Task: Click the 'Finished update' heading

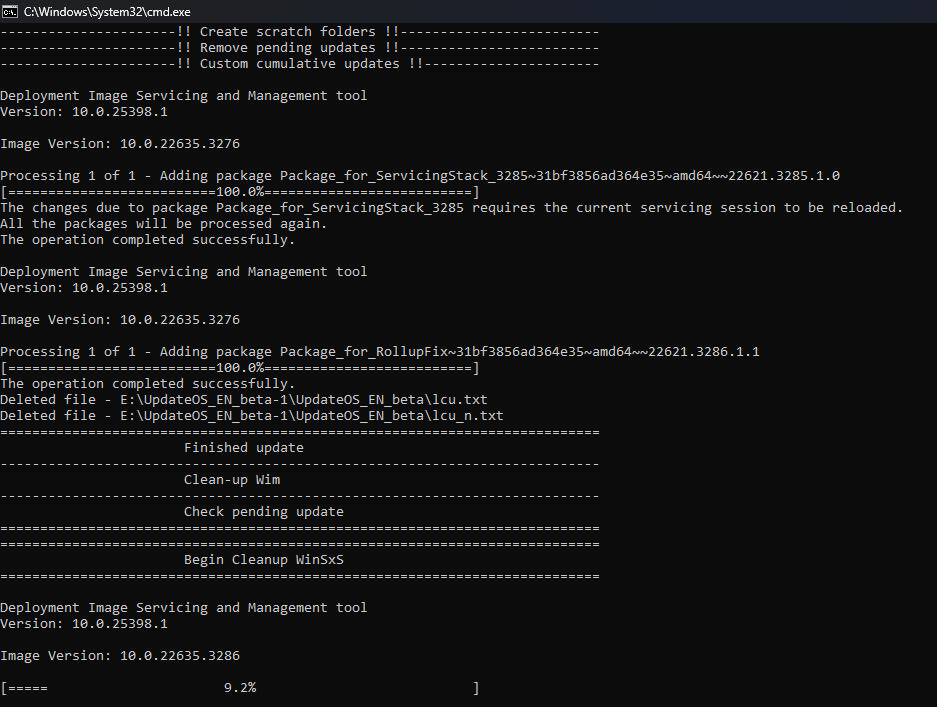Action: click(244, 448)
